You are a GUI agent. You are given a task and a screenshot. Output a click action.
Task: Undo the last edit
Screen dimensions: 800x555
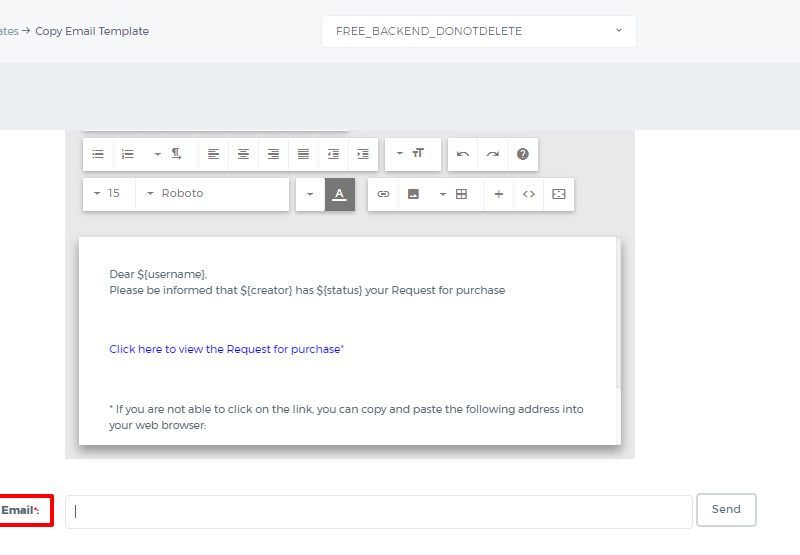pyautogui.click(x=463, y=154)
